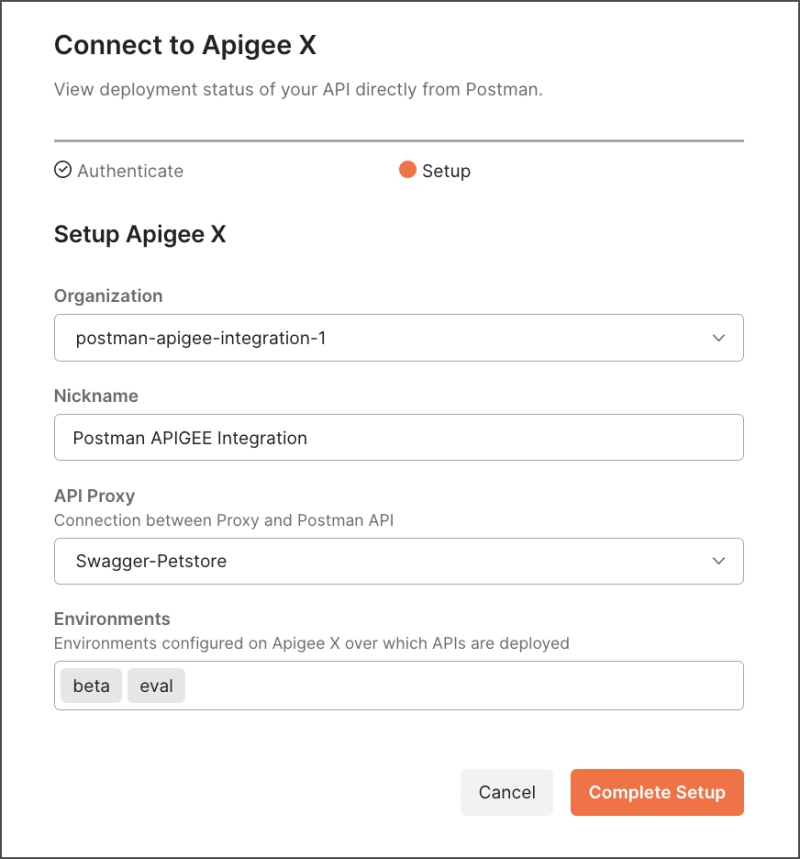Click the Complete Setup button
The height and width of the screenshot is (859, 800).
pos(657,792)
